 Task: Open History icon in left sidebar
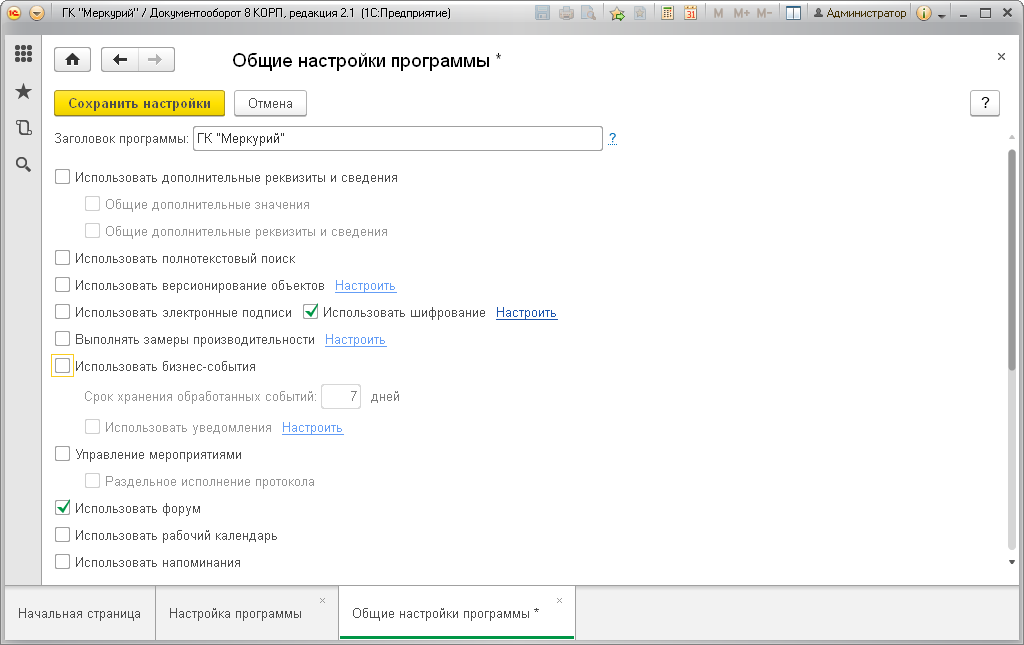(24, 127)
